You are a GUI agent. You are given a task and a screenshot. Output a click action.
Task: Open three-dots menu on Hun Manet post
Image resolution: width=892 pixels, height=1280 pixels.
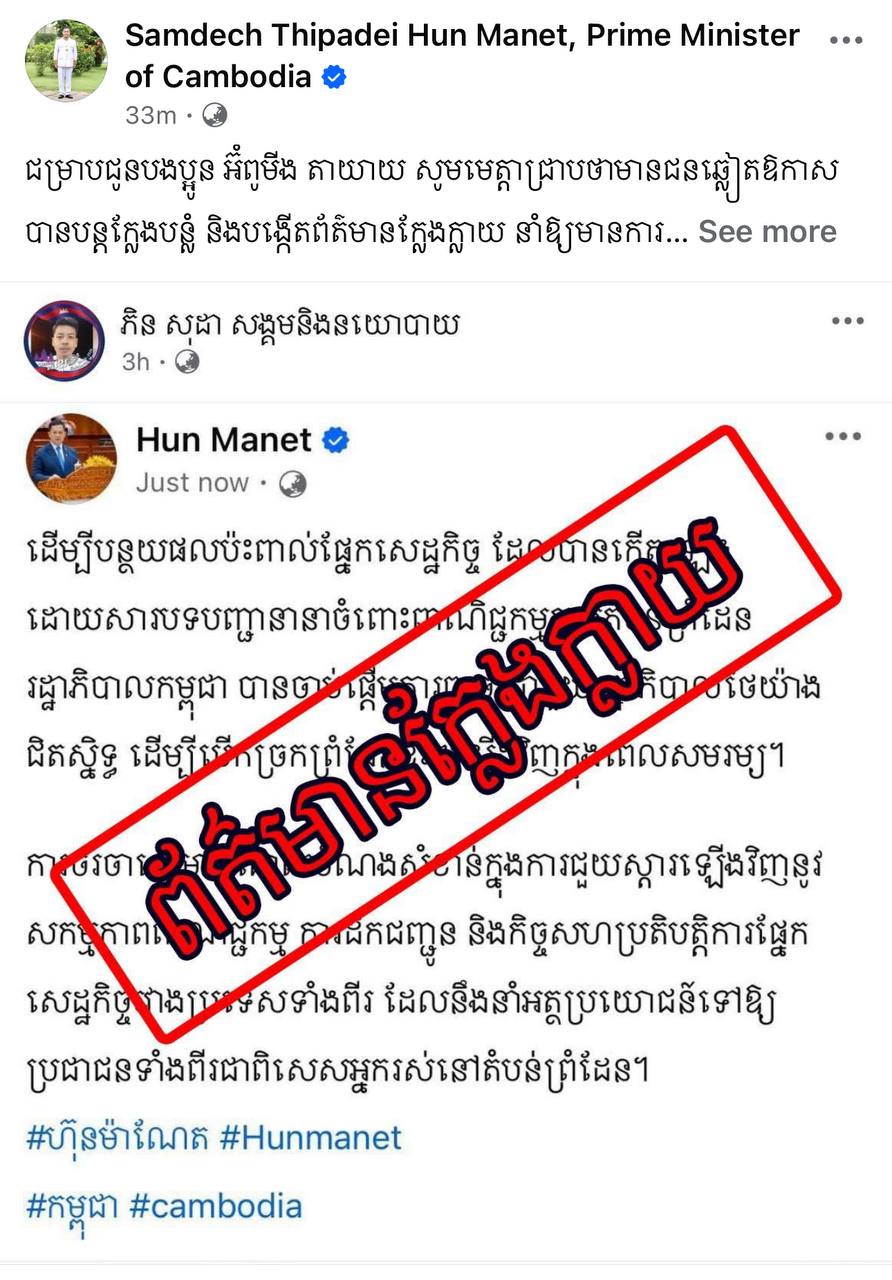point(843,436)
